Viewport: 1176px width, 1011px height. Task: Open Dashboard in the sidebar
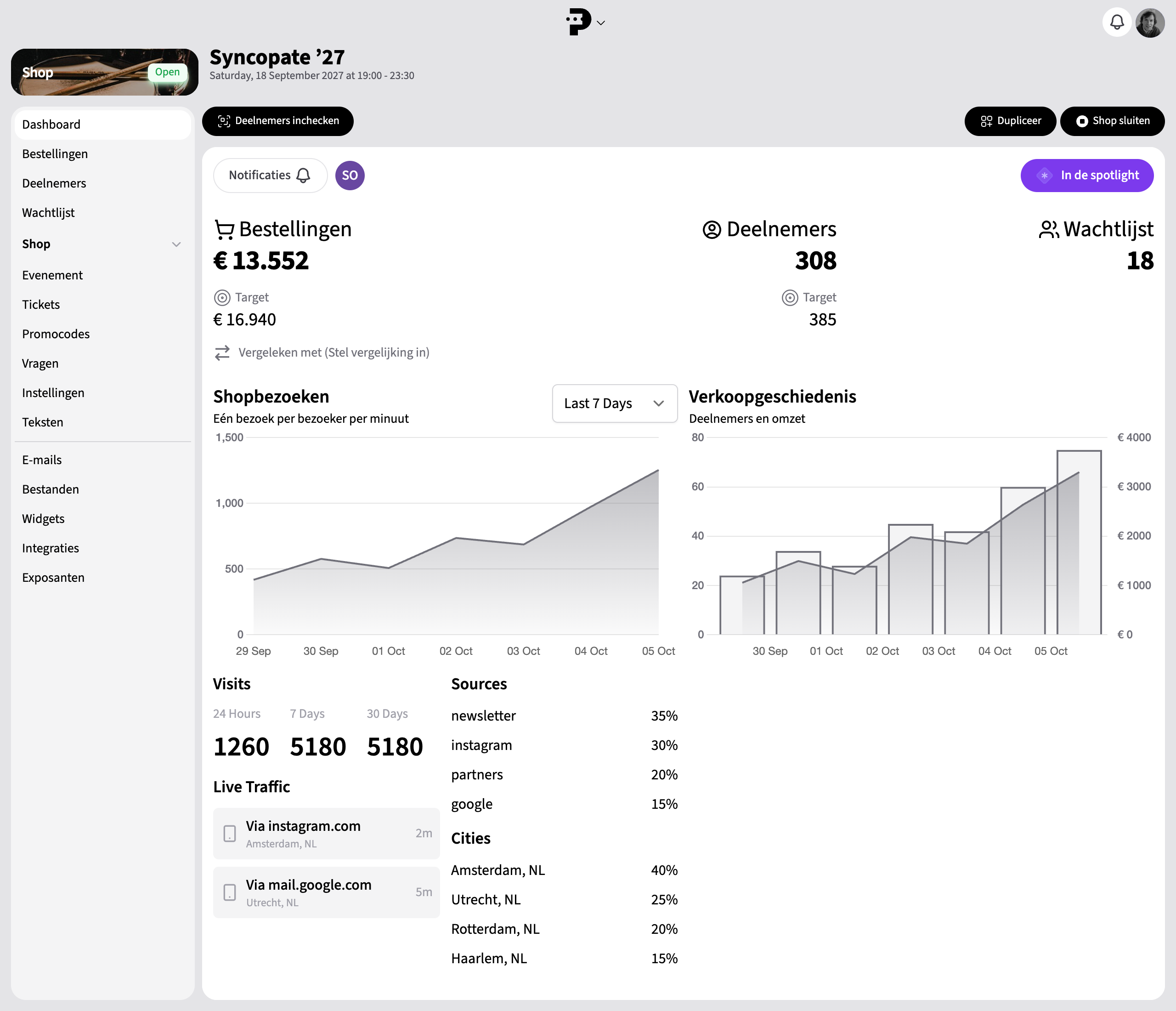tap(103, 125)
